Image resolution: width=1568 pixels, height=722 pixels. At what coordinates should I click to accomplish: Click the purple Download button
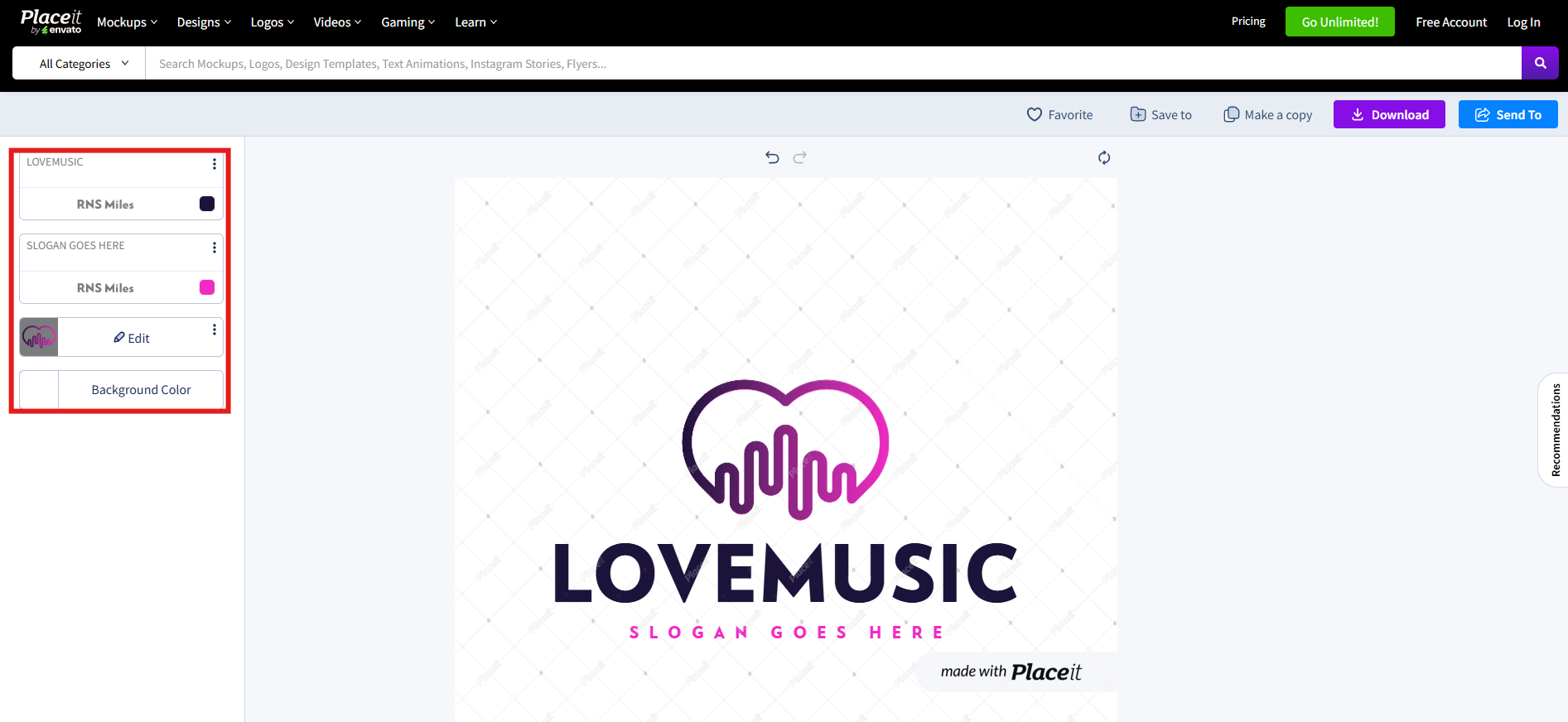click(1389, 114)
